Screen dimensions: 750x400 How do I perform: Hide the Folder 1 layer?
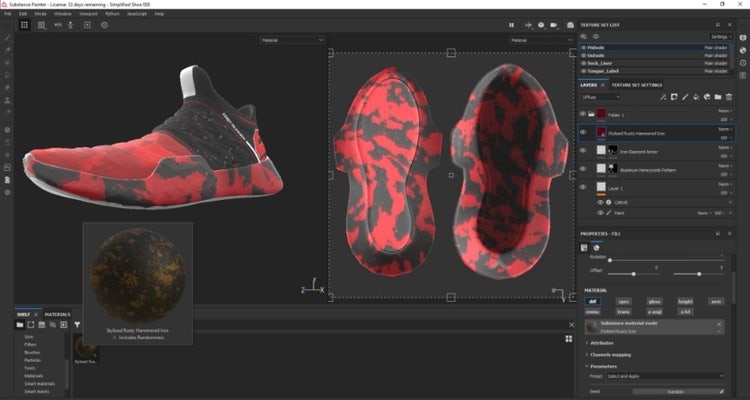pyautogui.click(x=583, y=114)
